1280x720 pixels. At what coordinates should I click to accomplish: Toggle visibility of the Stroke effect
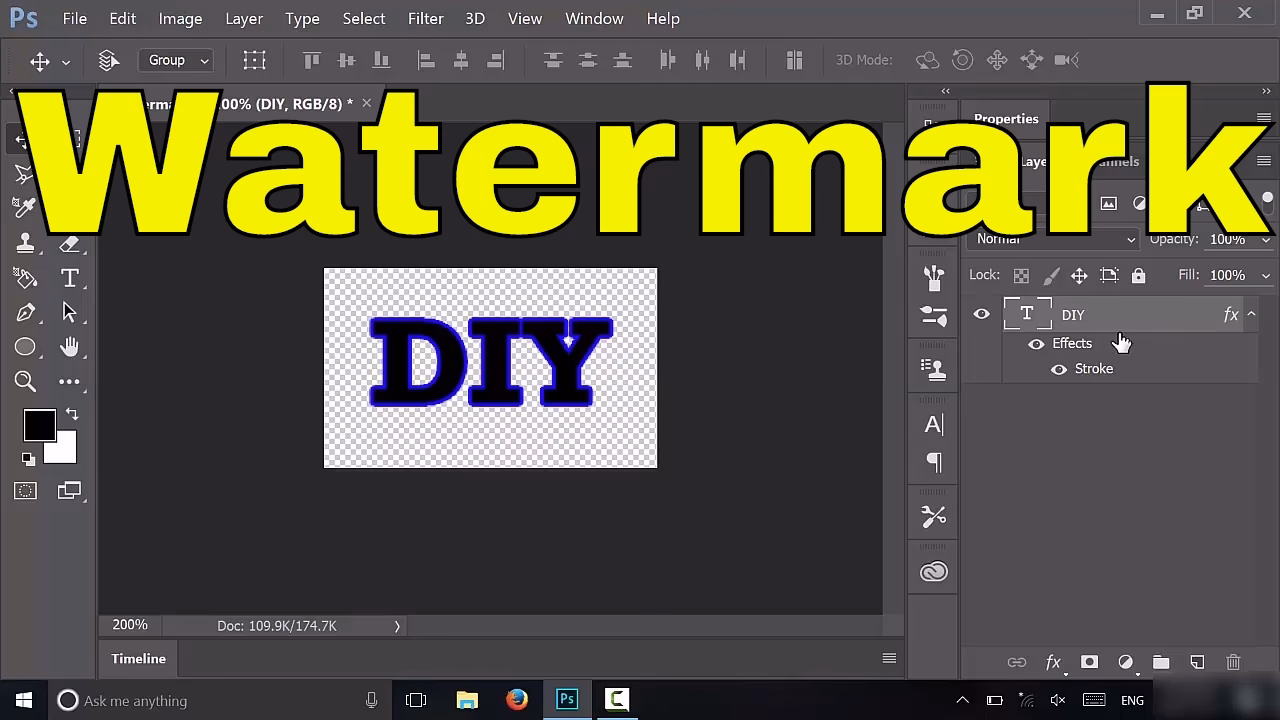[1059, 369]
